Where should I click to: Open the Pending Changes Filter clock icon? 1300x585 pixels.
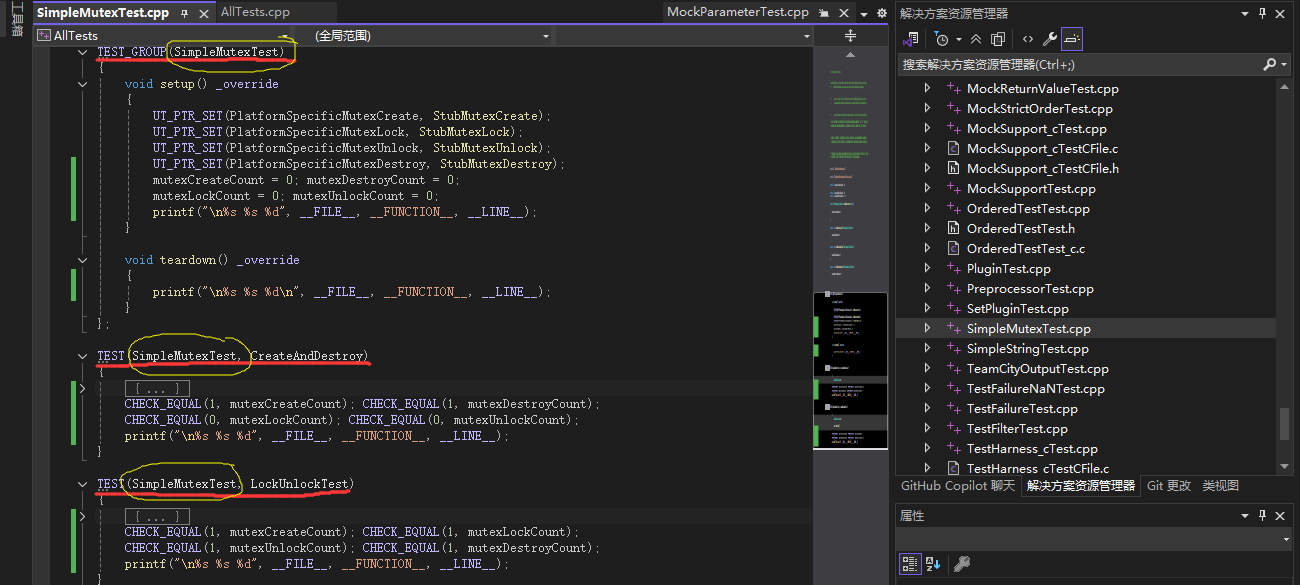tap(941, 38)
